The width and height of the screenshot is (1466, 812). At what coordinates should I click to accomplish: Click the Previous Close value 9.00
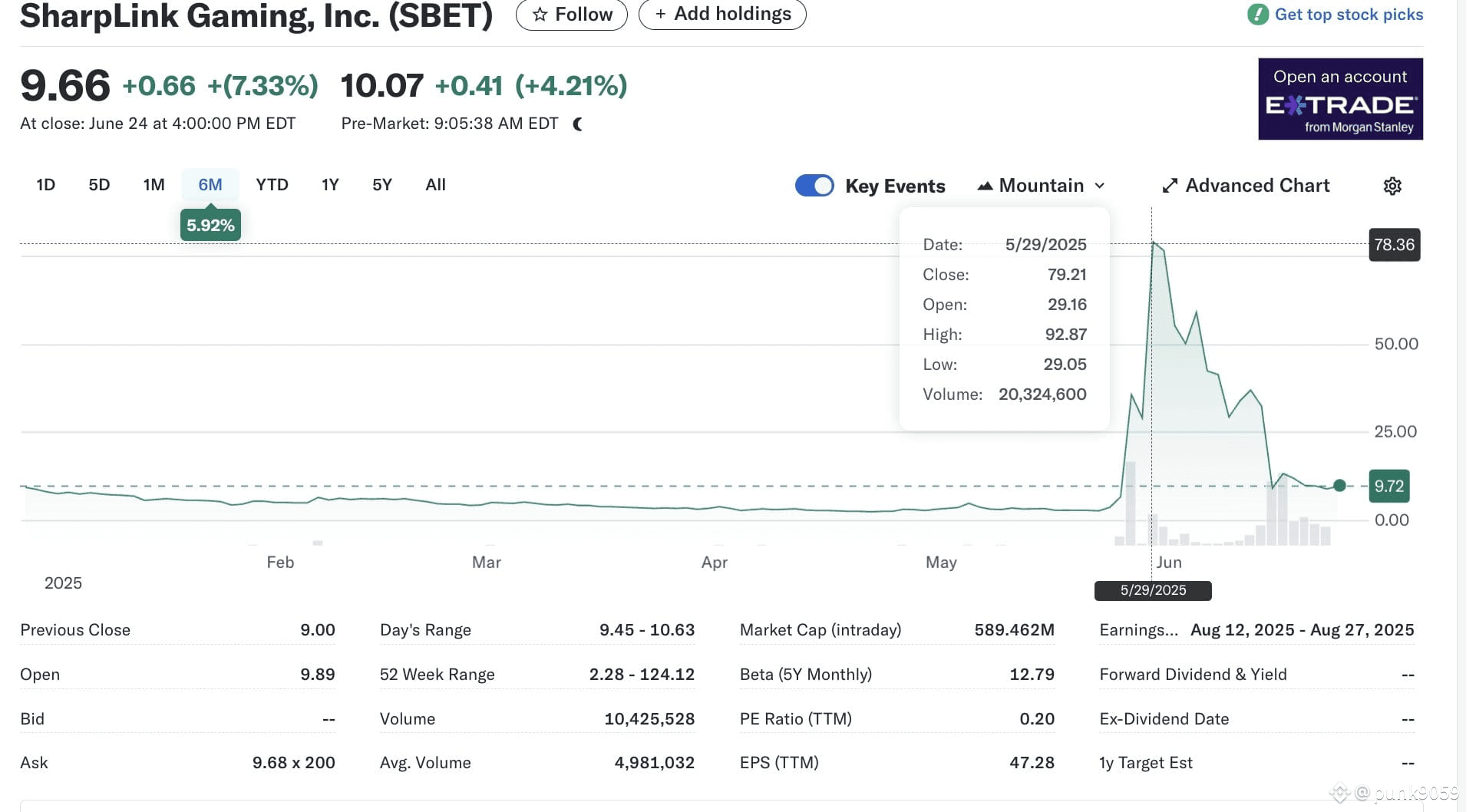pyautogui.click(x=318, y=630)
